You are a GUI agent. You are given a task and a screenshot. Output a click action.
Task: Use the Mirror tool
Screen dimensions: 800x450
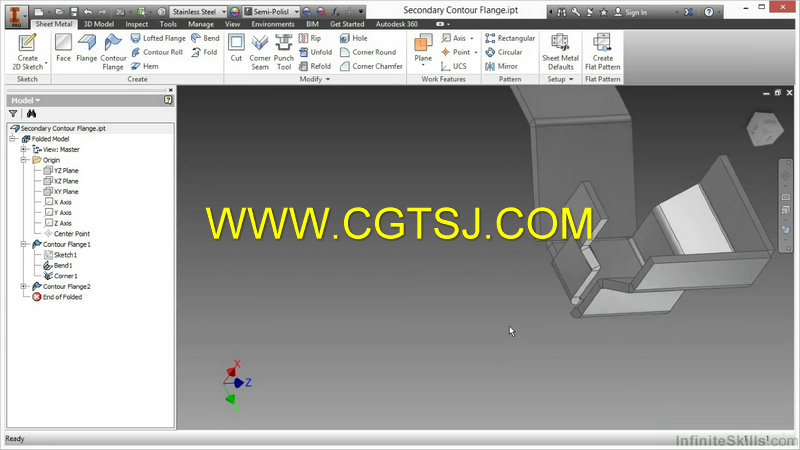[501, 66]
